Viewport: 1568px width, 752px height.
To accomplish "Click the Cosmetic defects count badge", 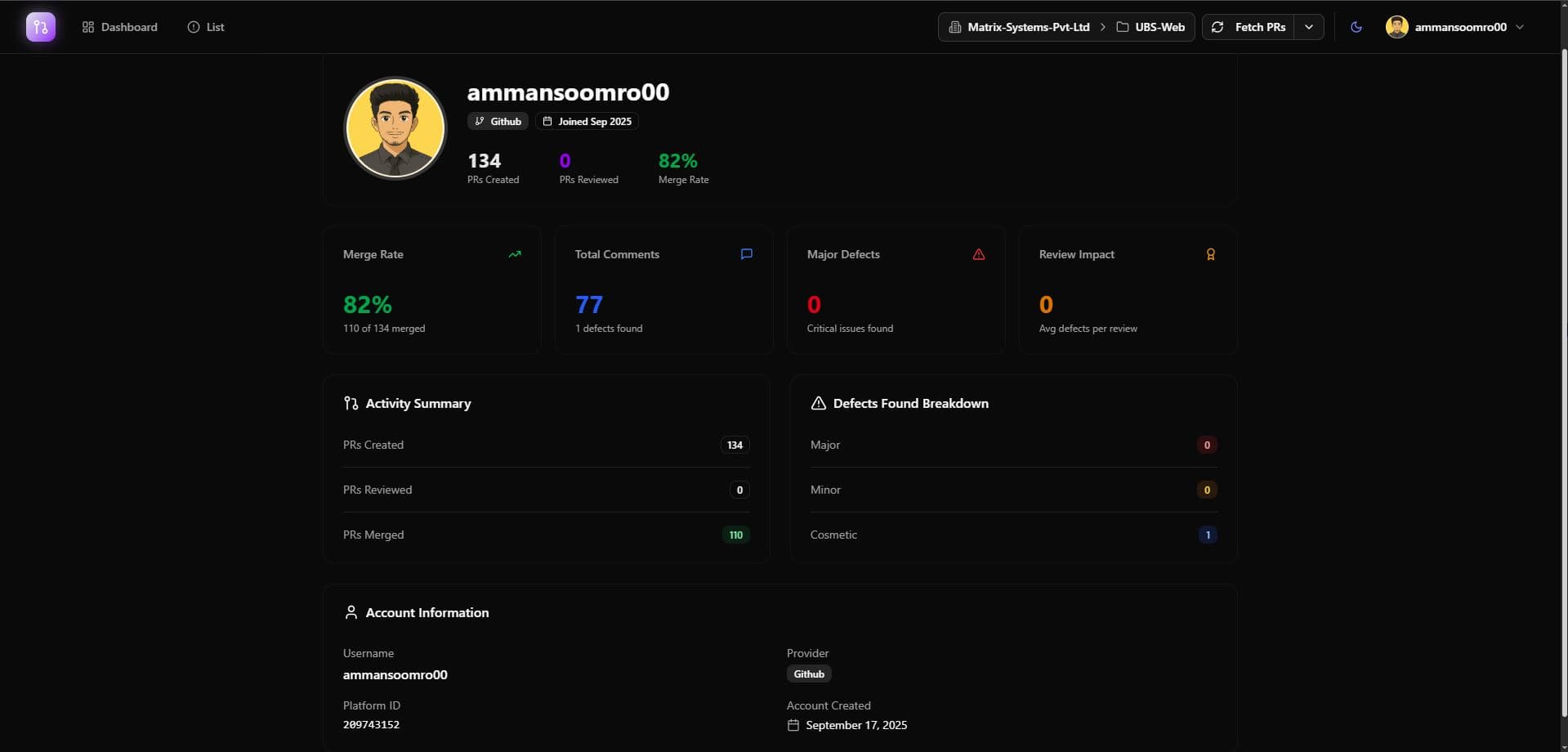I will (1208, 535).
